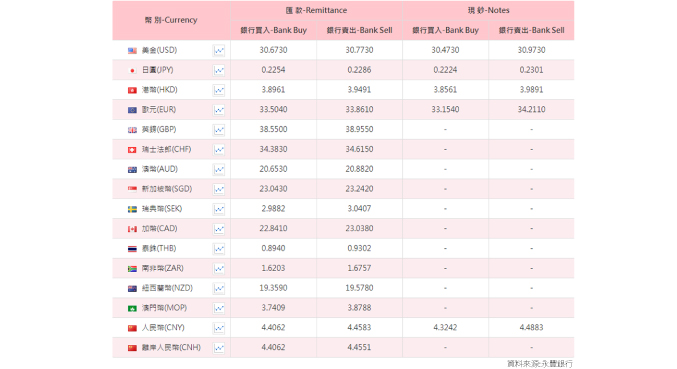The height and width of the screenshot is (369, 677).
Task: Select the USD remittance Bank Buy rate 30.6730
Action: 273,50
